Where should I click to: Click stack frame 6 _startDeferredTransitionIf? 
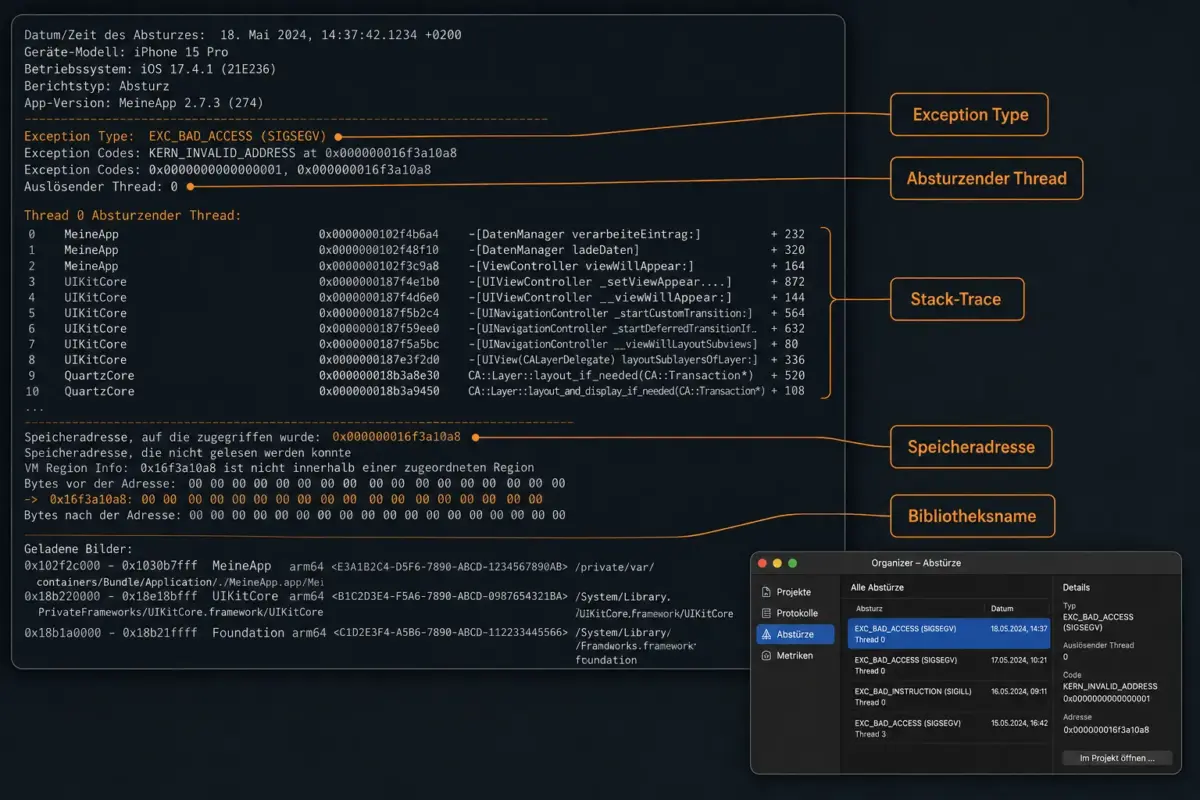pyautogui.click(x=416, y=328)
